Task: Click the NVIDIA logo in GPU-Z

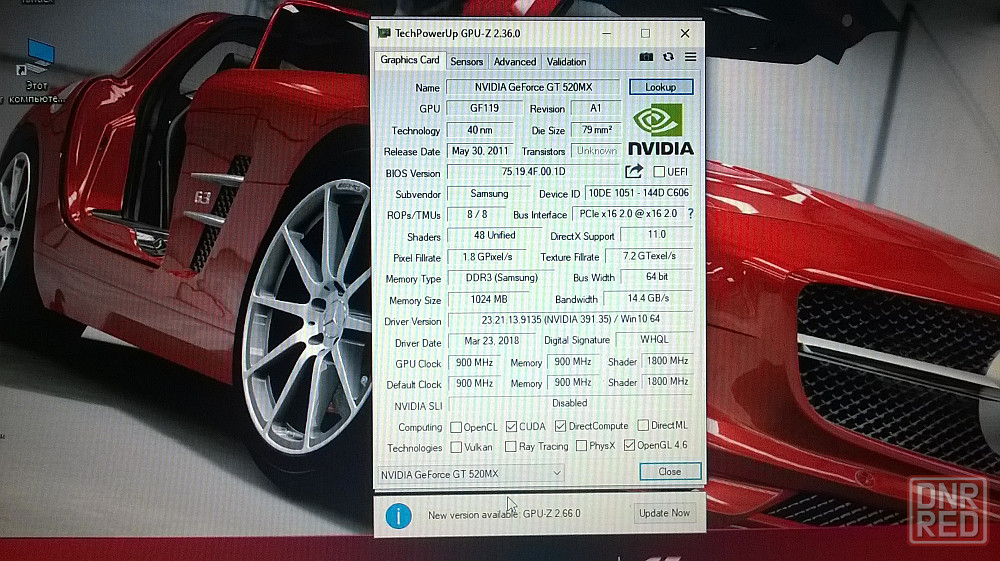Action: pos(661,131)
